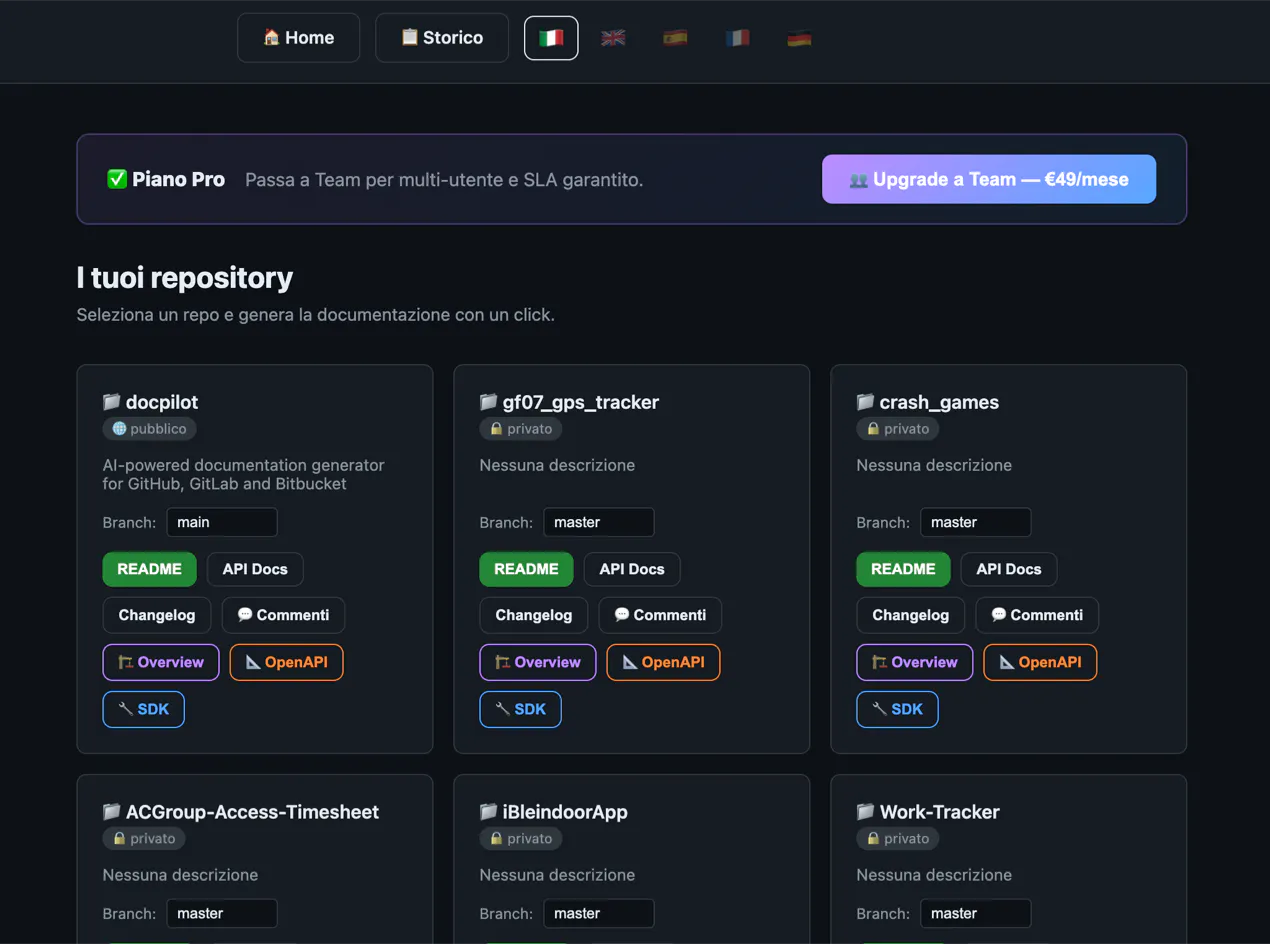Switch language to French flag
Image resolution: width=1270 pixels, height=944 pixels.
click(737, 38)
